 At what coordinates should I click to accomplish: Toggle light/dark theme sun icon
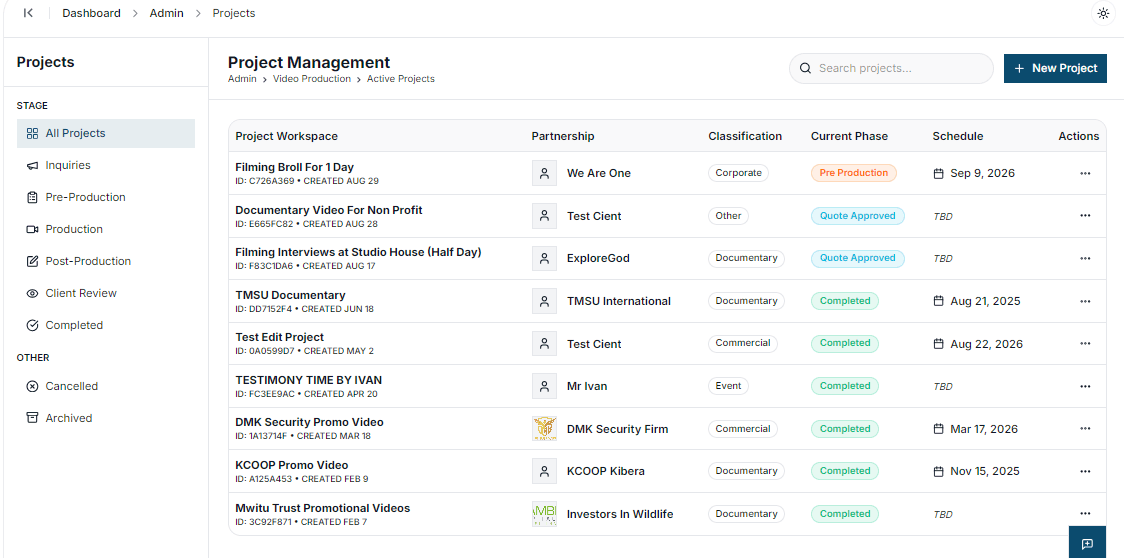tap(1103, 14)
